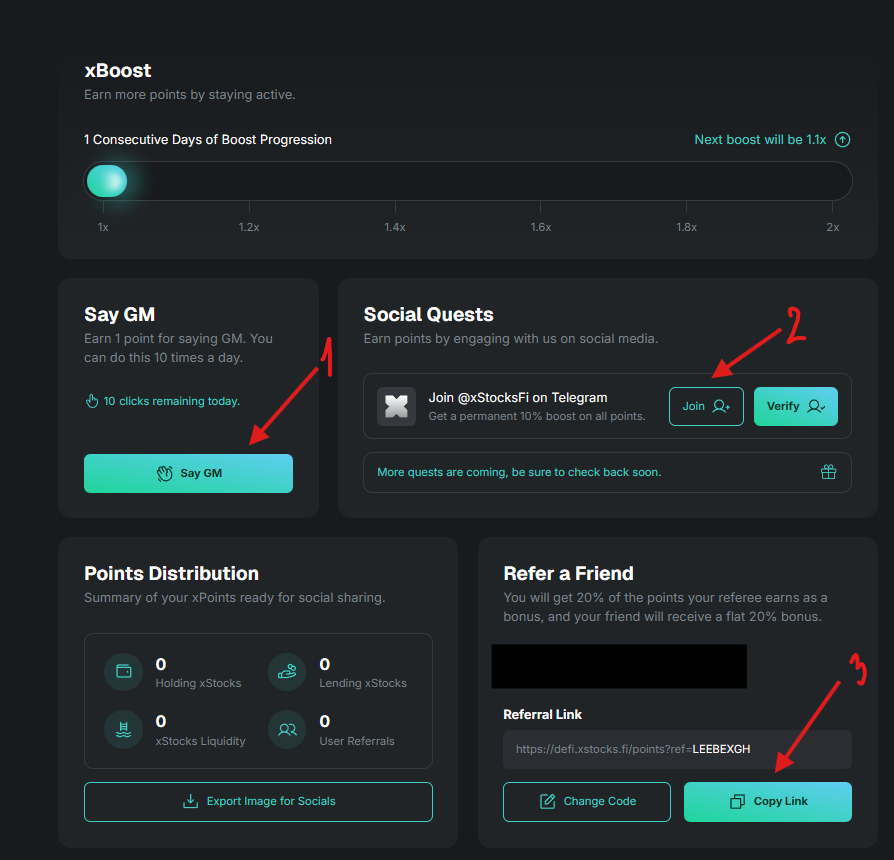
Task: Click the up-arrow icon next to next boost
Action: 842,140
